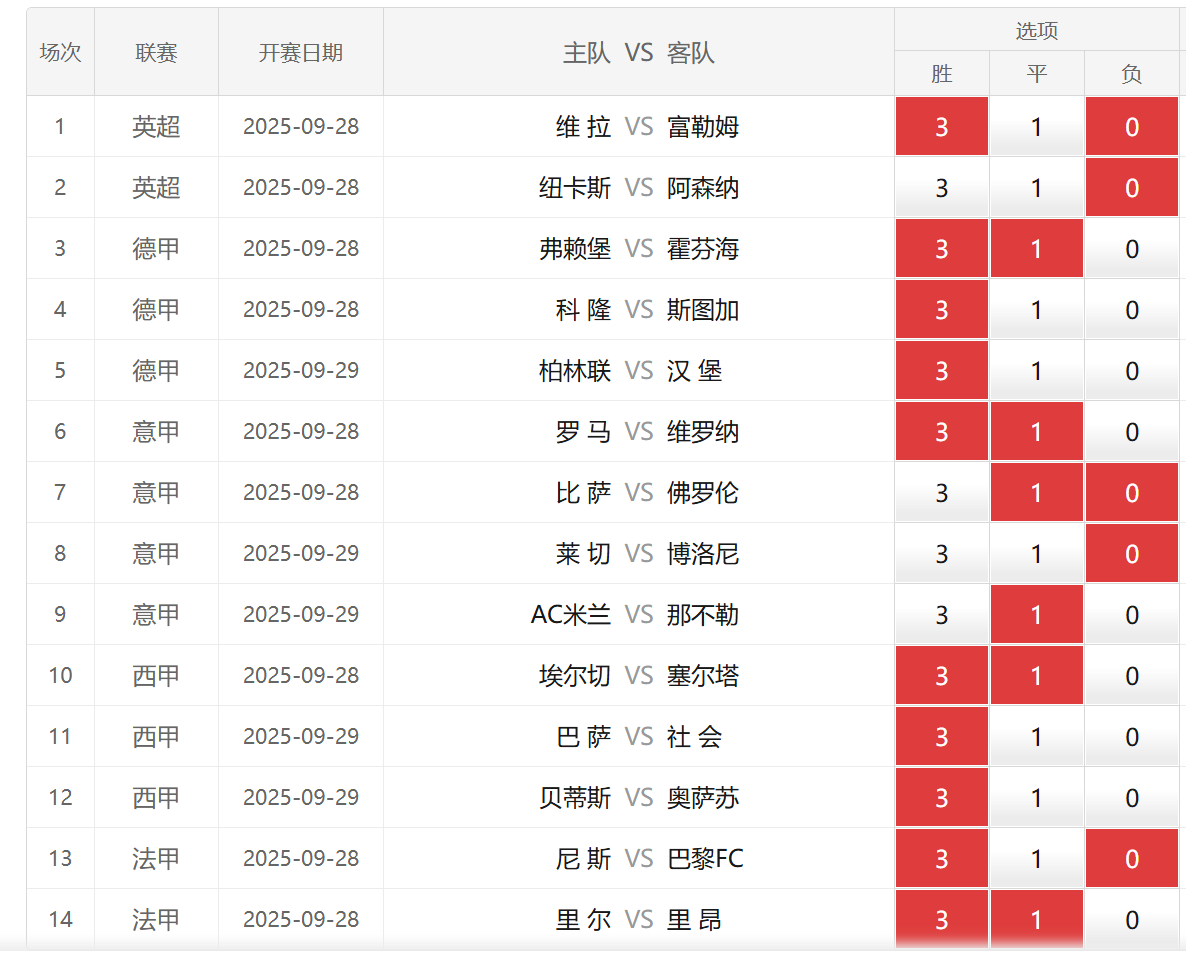Select 胜 (3) for AC米兰 VS 那不勒
The width and height of the screenshot is (1186, 962).
941,615
